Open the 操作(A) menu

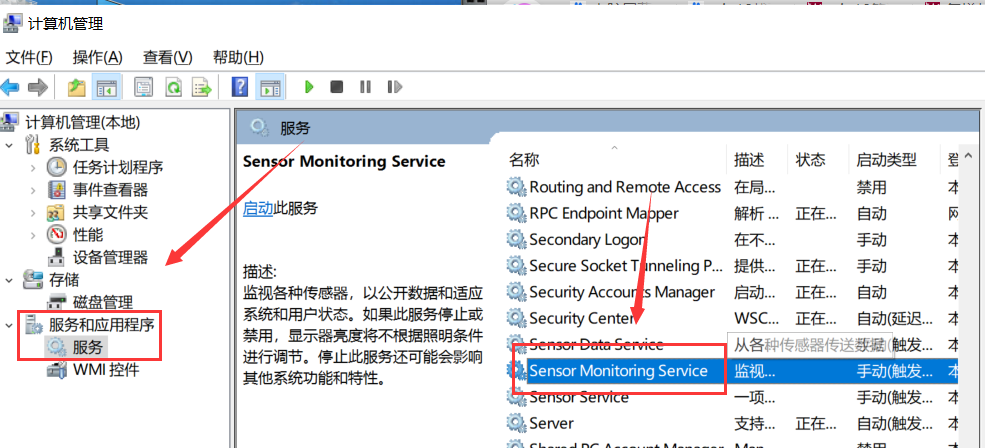click(x=98, y=57)
